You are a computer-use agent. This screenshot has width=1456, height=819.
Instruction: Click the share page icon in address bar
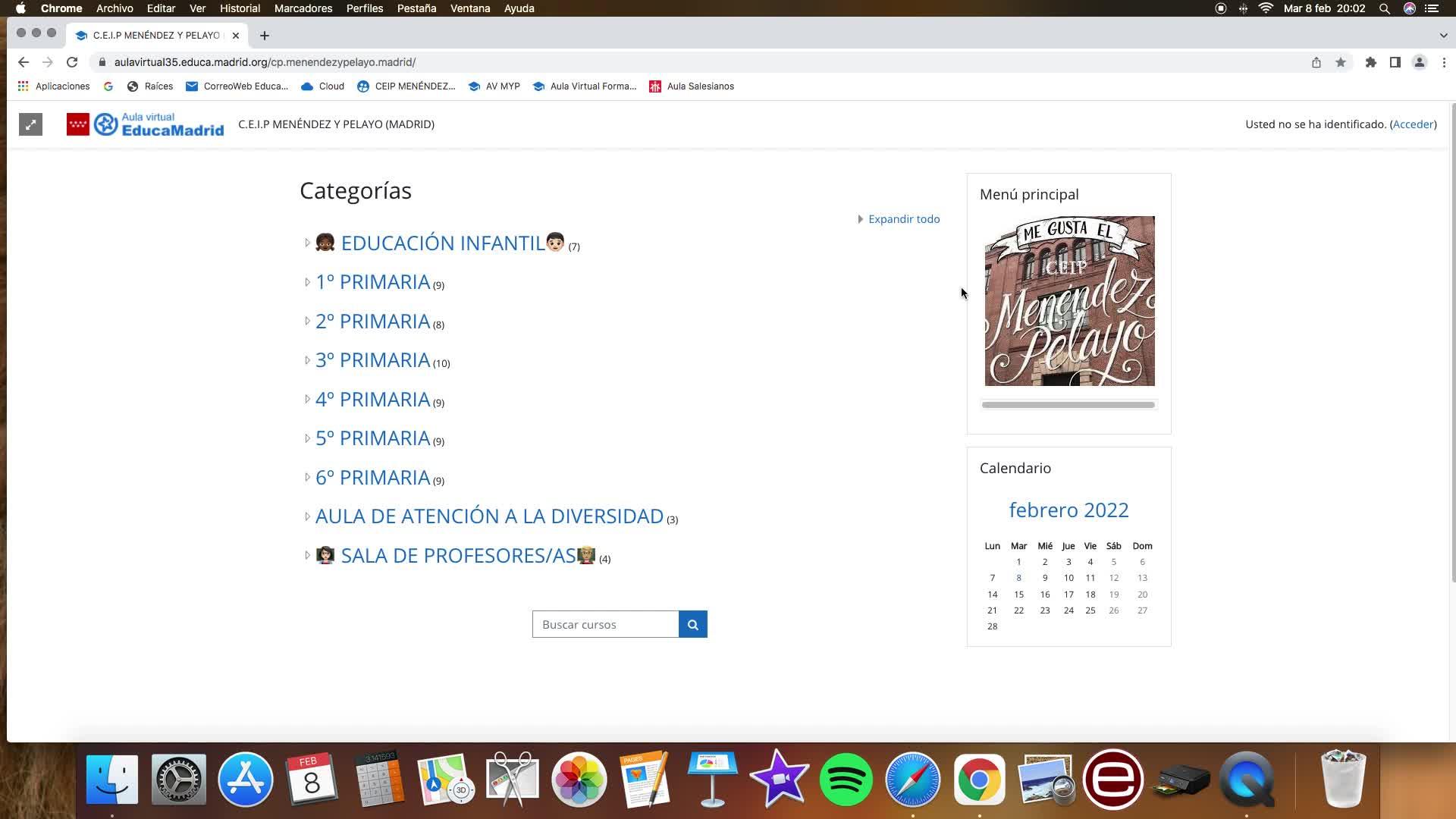[1316, 62]
